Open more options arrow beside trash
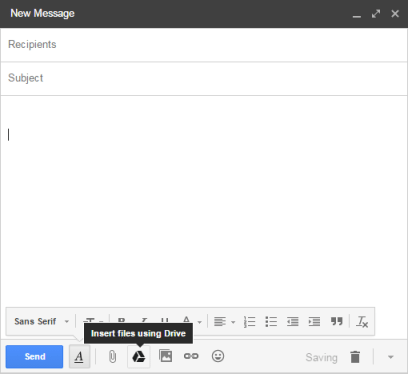 (x=391, y=357)
